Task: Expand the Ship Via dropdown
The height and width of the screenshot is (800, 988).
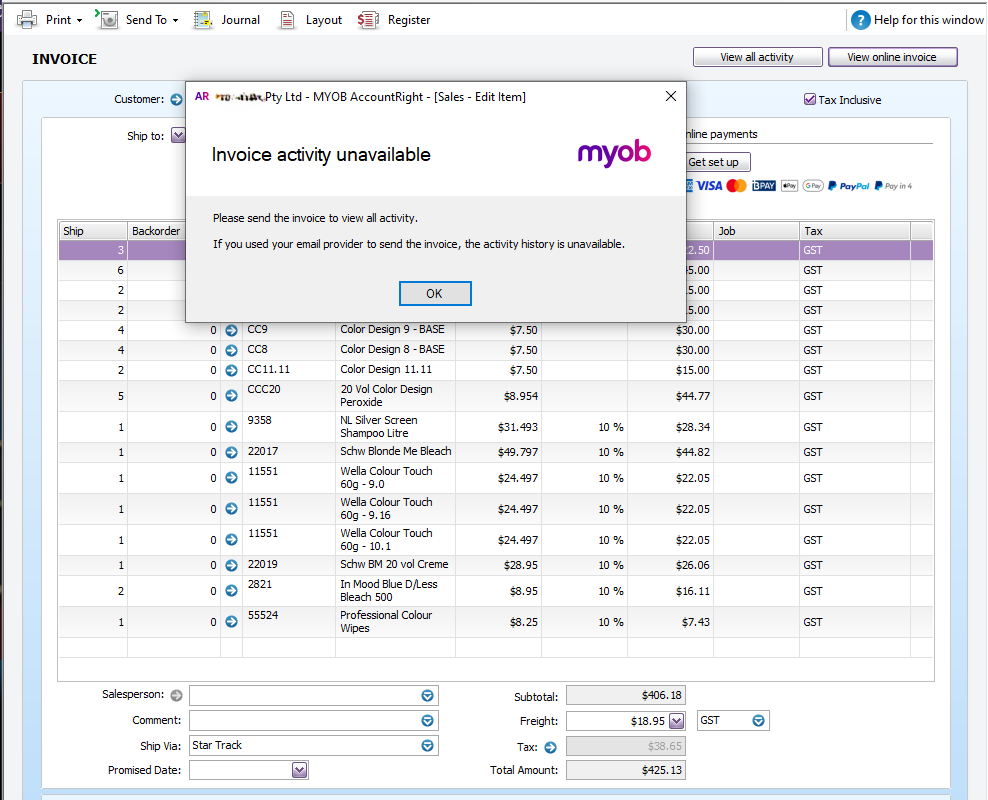Action: point(427,746)
